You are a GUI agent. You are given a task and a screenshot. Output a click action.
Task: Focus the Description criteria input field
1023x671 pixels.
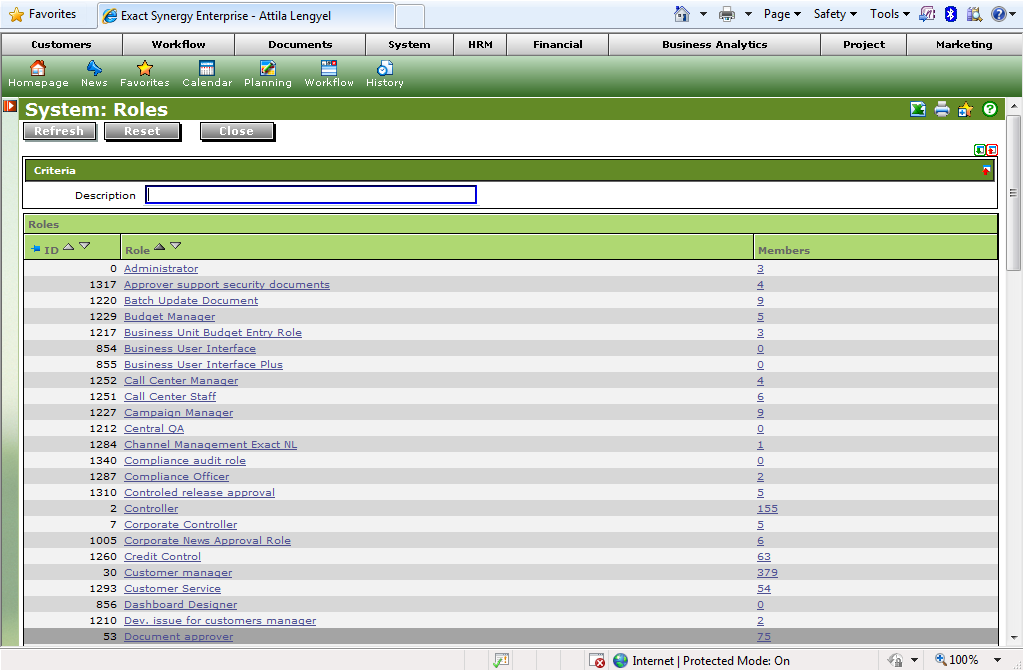(x=311, y=195)
